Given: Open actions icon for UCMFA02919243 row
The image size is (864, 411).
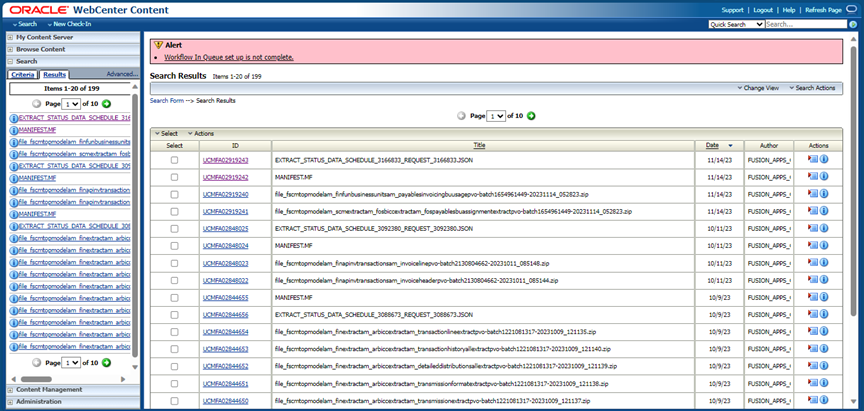Looking at the screenshot, I should (x=813, y=160).
